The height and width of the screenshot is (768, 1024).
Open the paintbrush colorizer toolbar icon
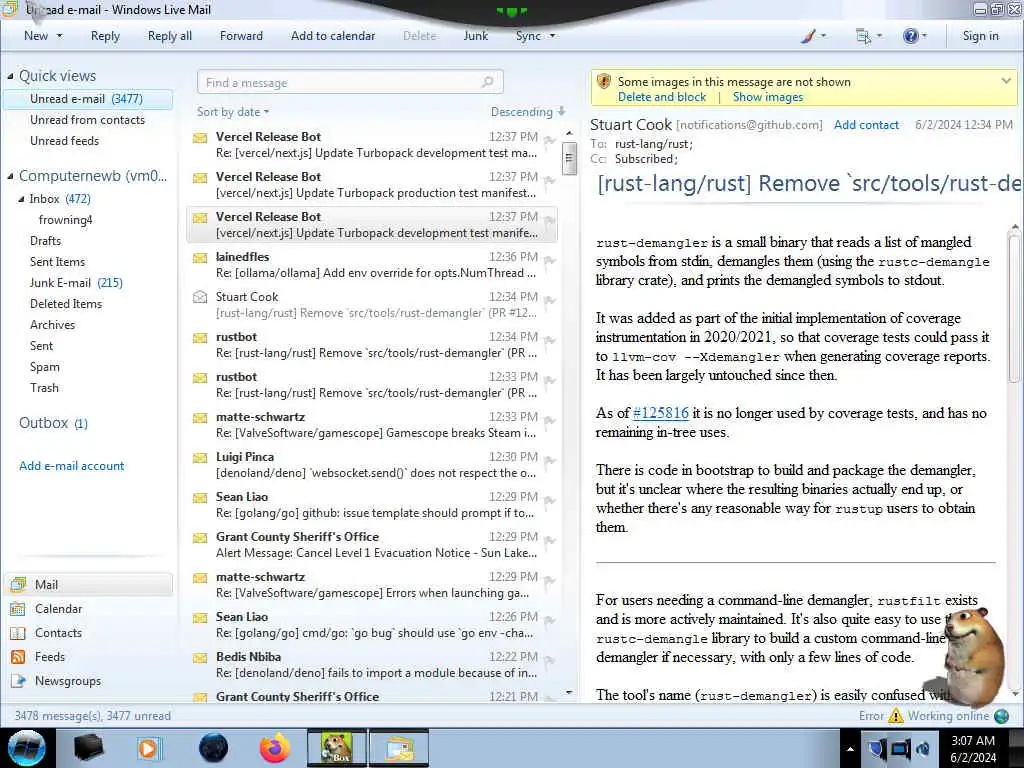[x=808, y=37]
